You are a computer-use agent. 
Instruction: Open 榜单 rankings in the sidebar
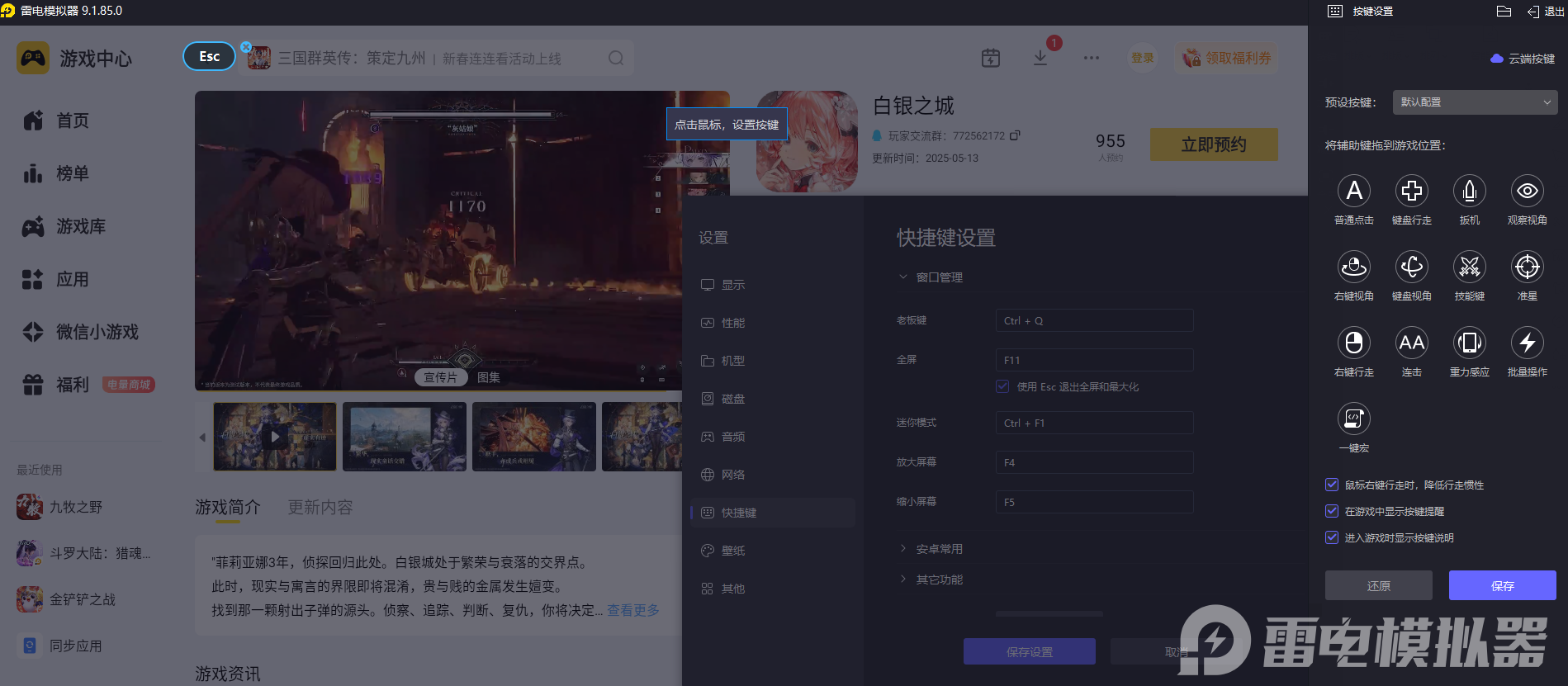point(56,173)
